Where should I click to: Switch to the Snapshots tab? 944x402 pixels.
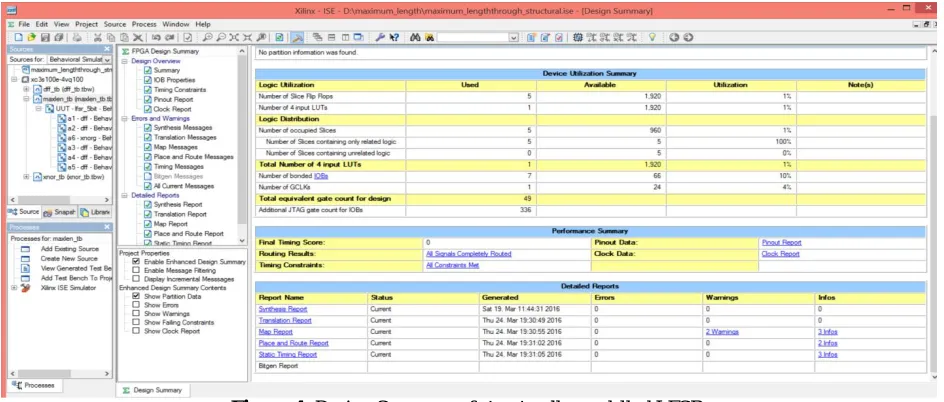pyautogui.click(x=59, y=212)
